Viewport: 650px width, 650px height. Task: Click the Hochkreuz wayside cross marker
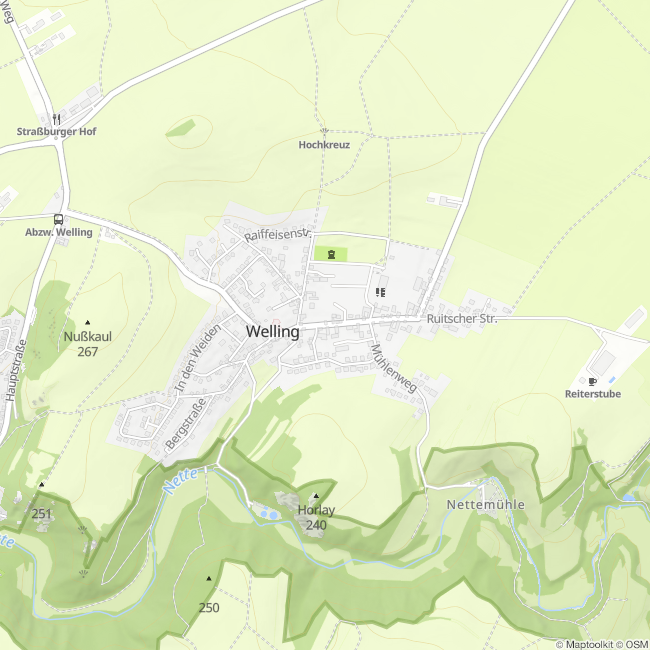click(x=325, y=131)
